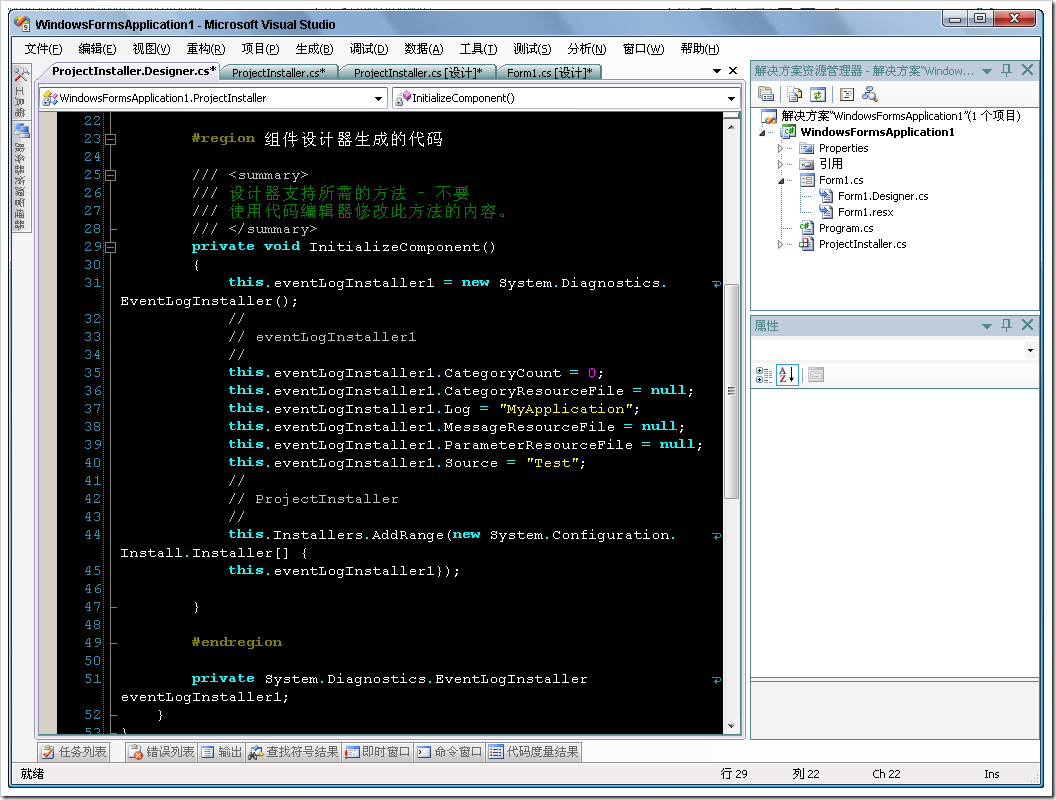Open the 重构(R) menu

point(205,48)
